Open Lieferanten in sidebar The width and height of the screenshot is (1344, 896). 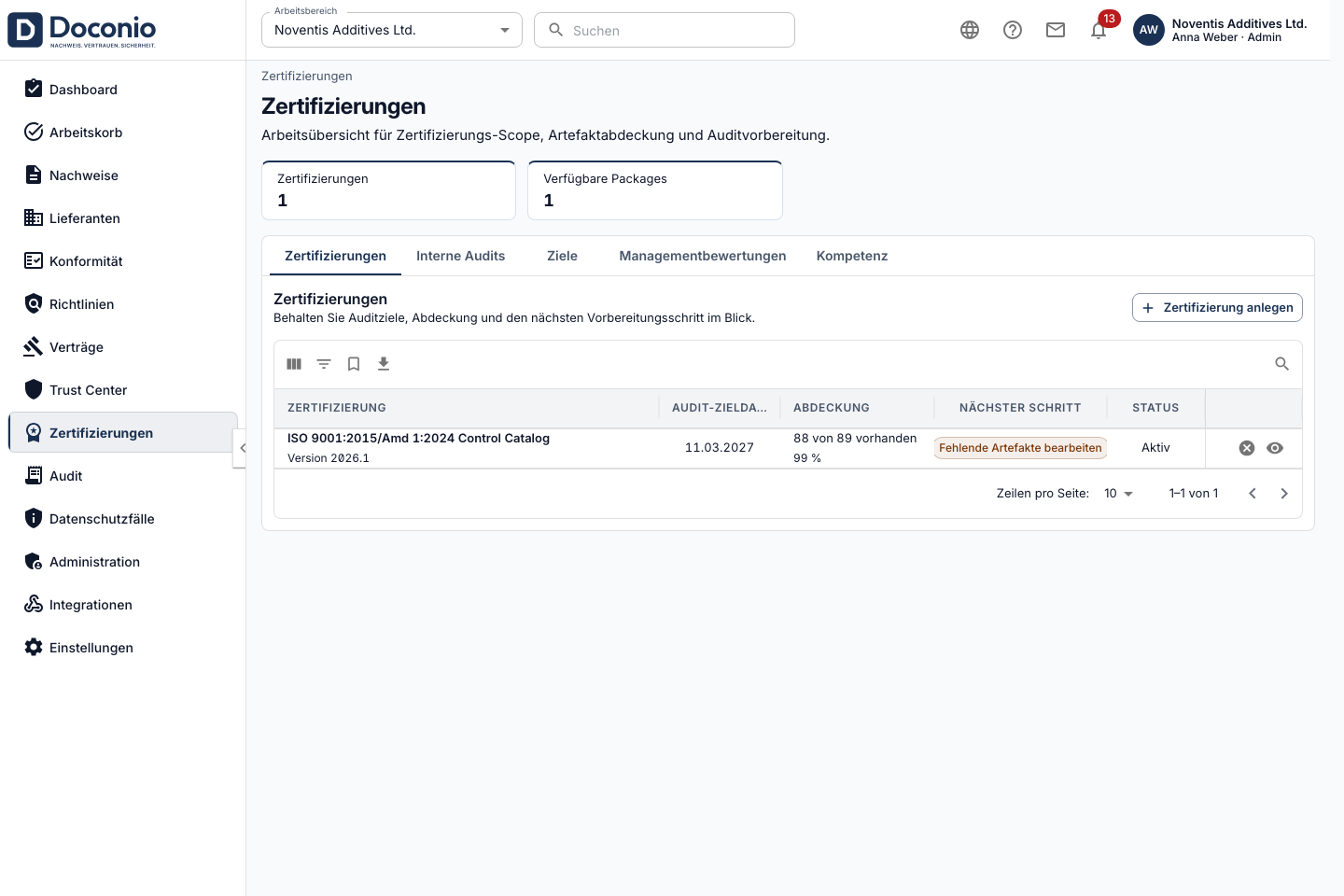122,218
